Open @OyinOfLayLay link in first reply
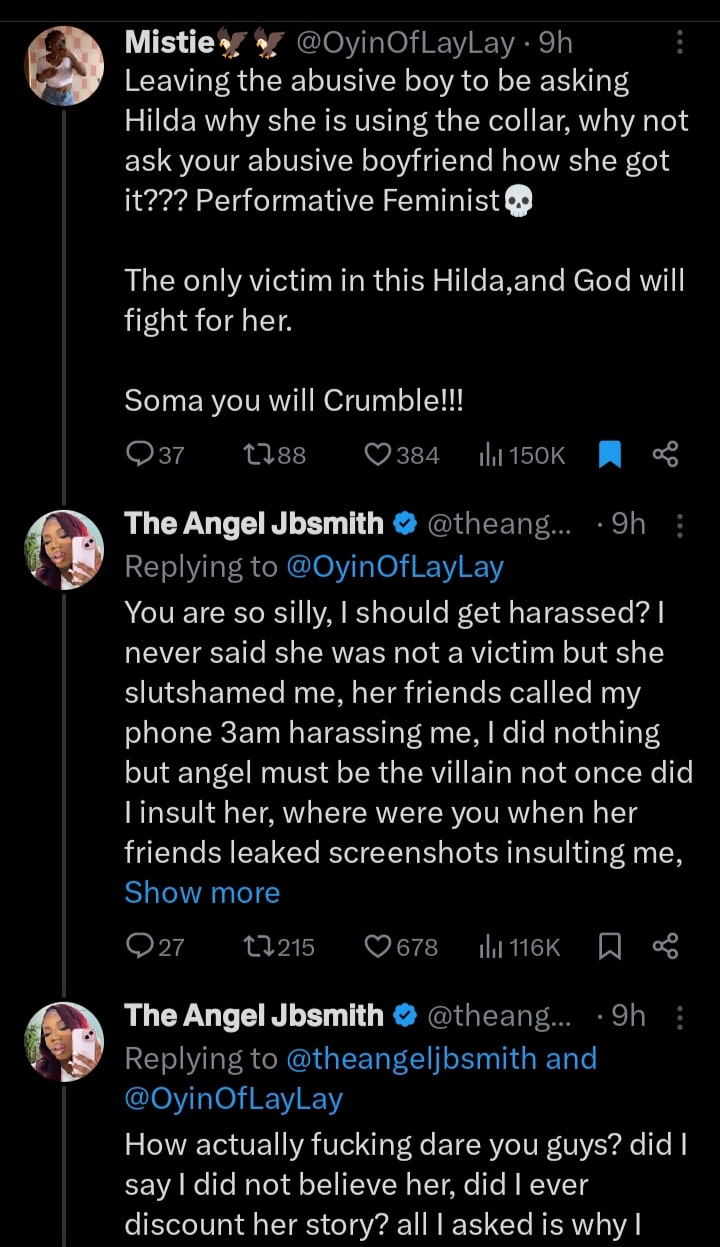Screen dimensions: 720x1247 pyautogui.click(x=395, y=567)
